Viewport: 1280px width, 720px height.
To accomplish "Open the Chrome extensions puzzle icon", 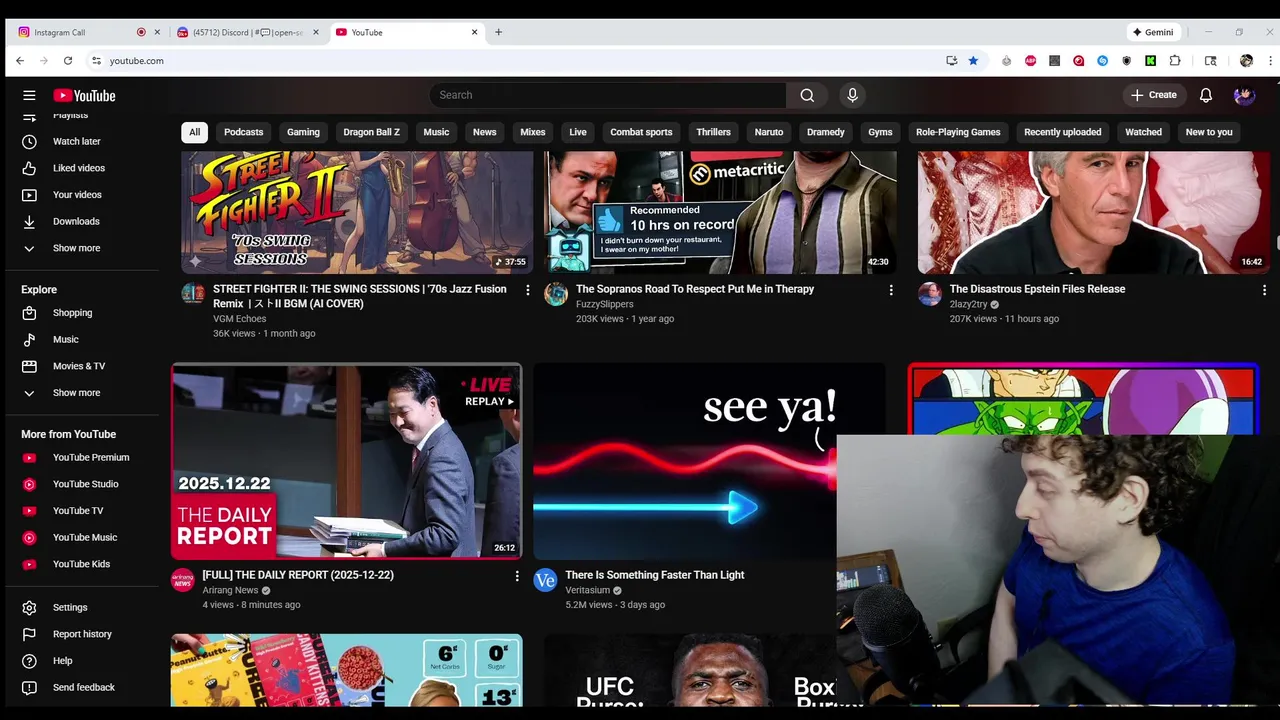I will coord(1175,61).
